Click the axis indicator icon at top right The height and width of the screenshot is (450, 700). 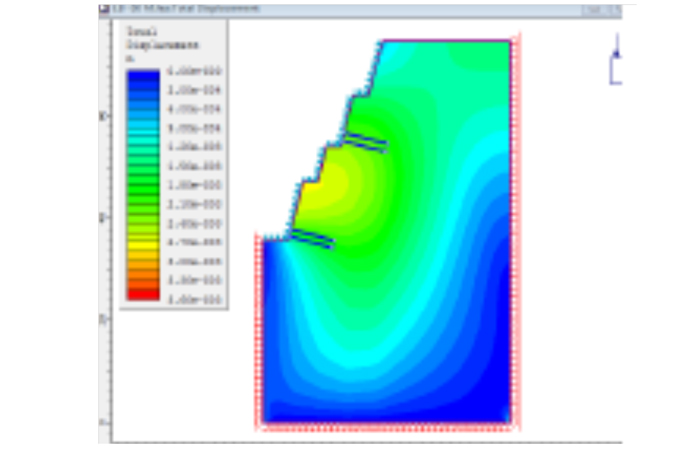(616, 62)
